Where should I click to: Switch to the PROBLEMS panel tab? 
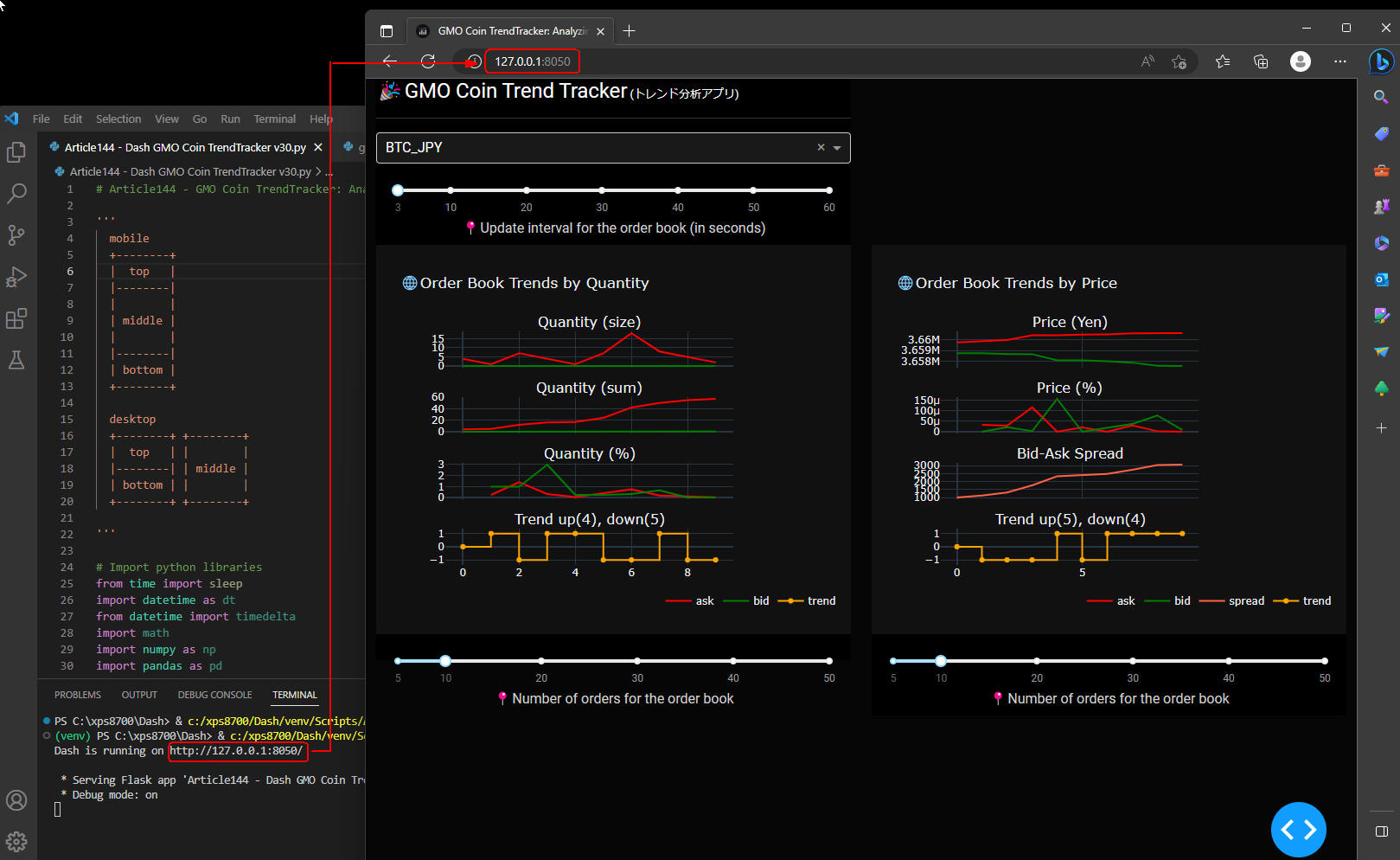pos(78,695)
